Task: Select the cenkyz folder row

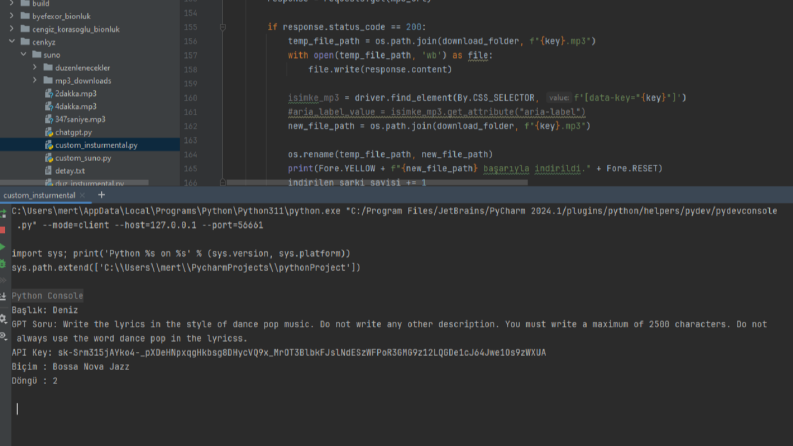Action: point(90,42)
